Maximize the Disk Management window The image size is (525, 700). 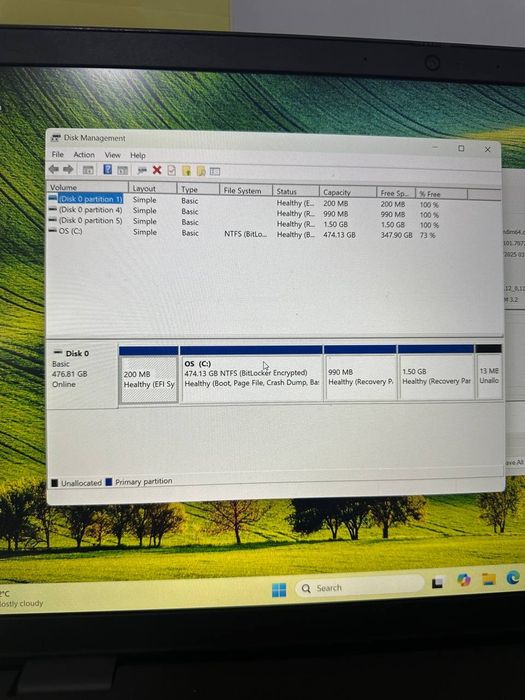pos(461,148)
